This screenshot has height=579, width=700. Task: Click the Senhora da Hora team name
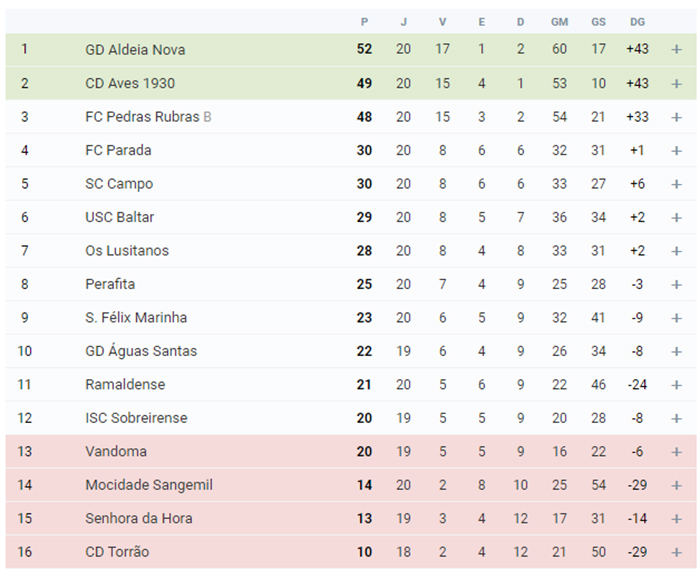(138, 518)
